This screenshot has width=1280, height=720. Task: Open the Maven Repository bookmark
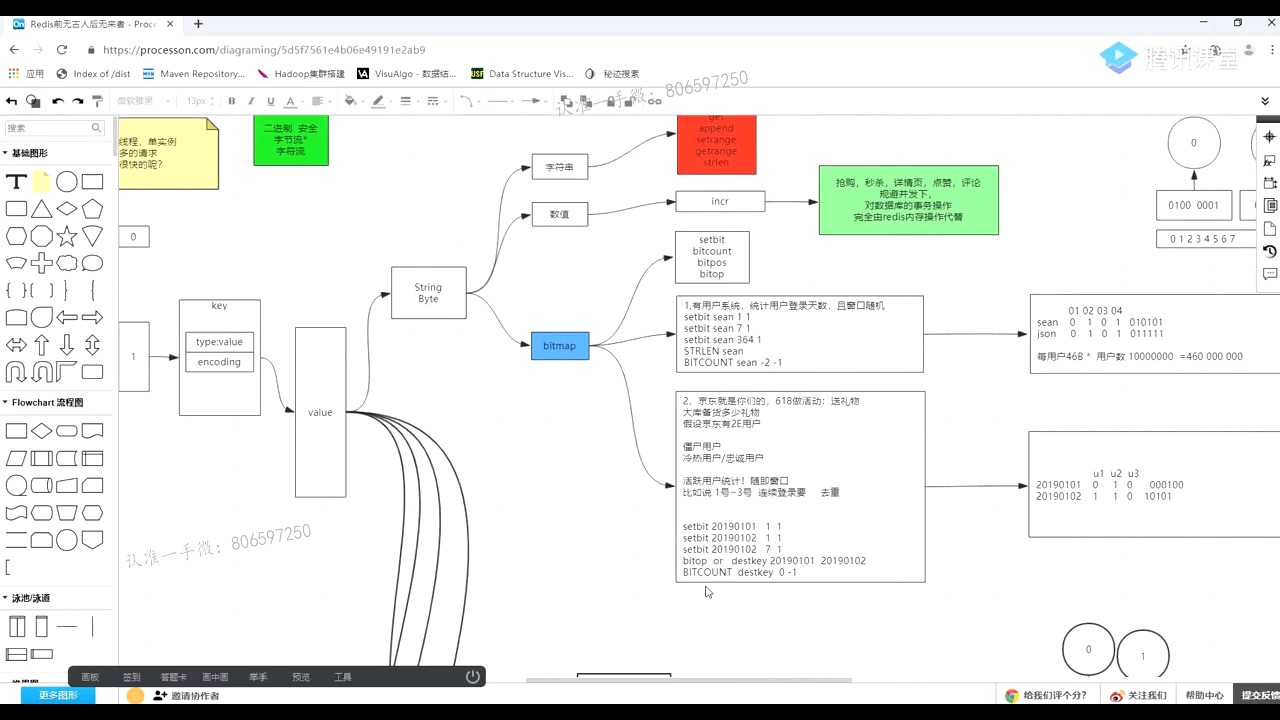(x=194, y=74)
